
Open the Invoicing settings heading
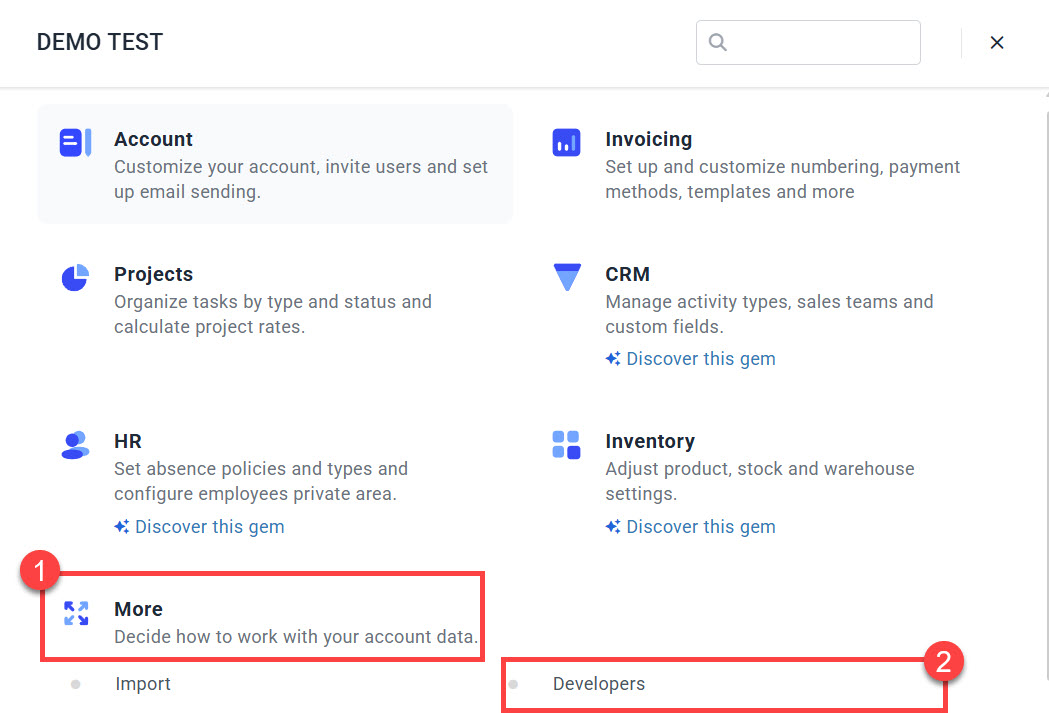tap(648, 139)
